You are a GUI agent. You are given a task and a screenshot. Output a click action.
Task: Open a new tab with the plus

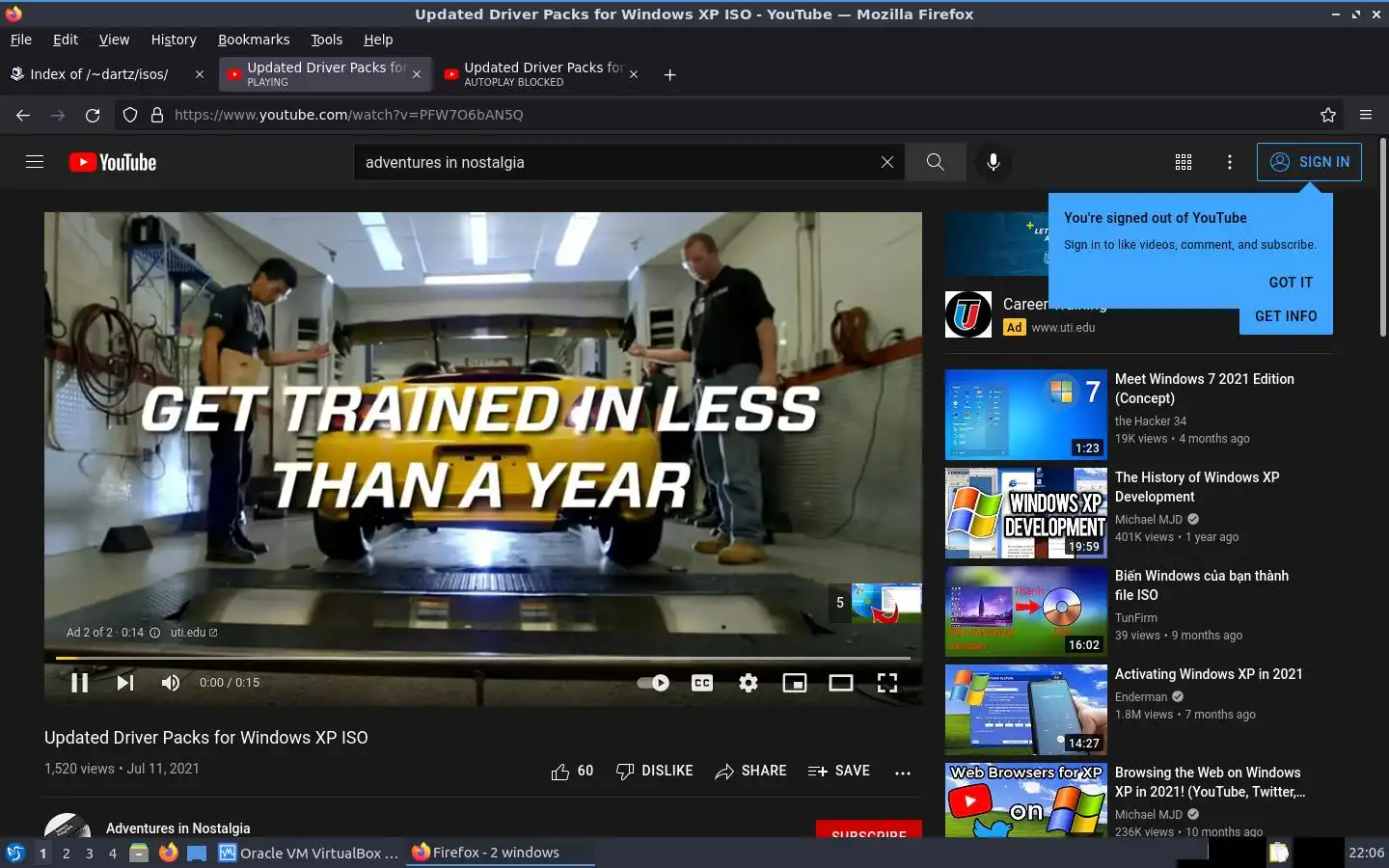(x=670, y=74)
